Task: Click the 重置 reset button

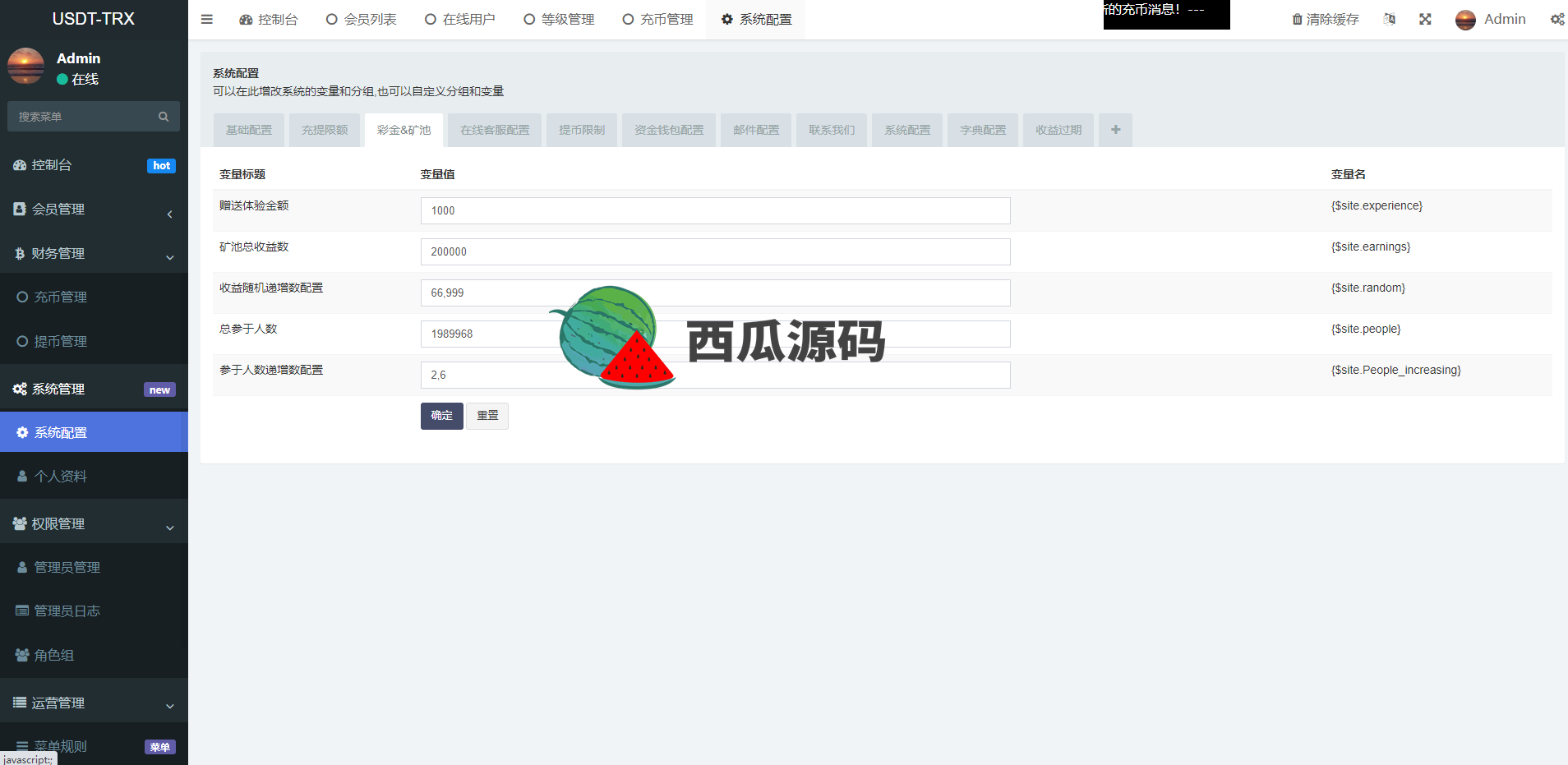Action: pos(487,416)
